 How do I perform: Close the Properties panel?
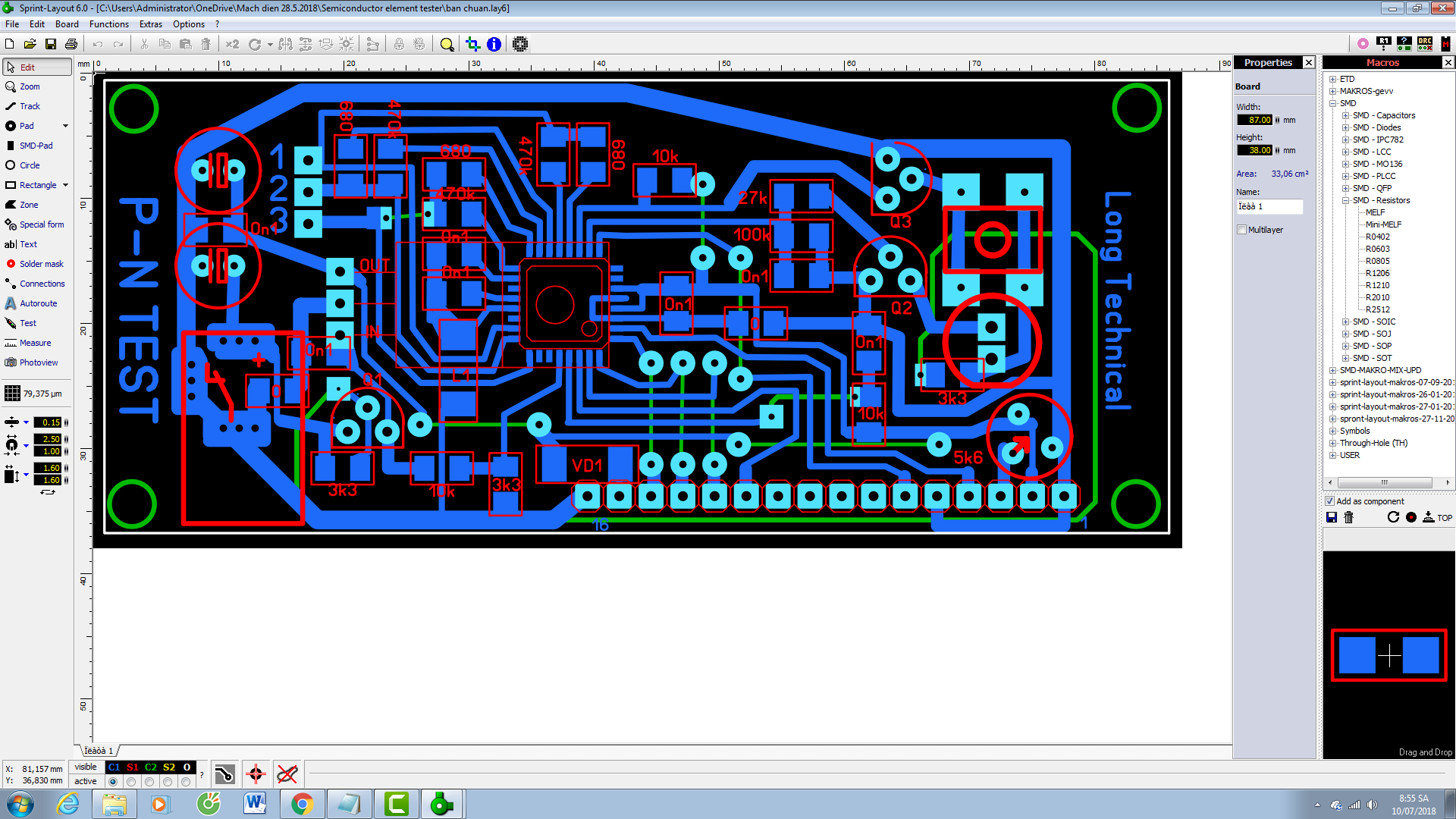(1308, 62)
